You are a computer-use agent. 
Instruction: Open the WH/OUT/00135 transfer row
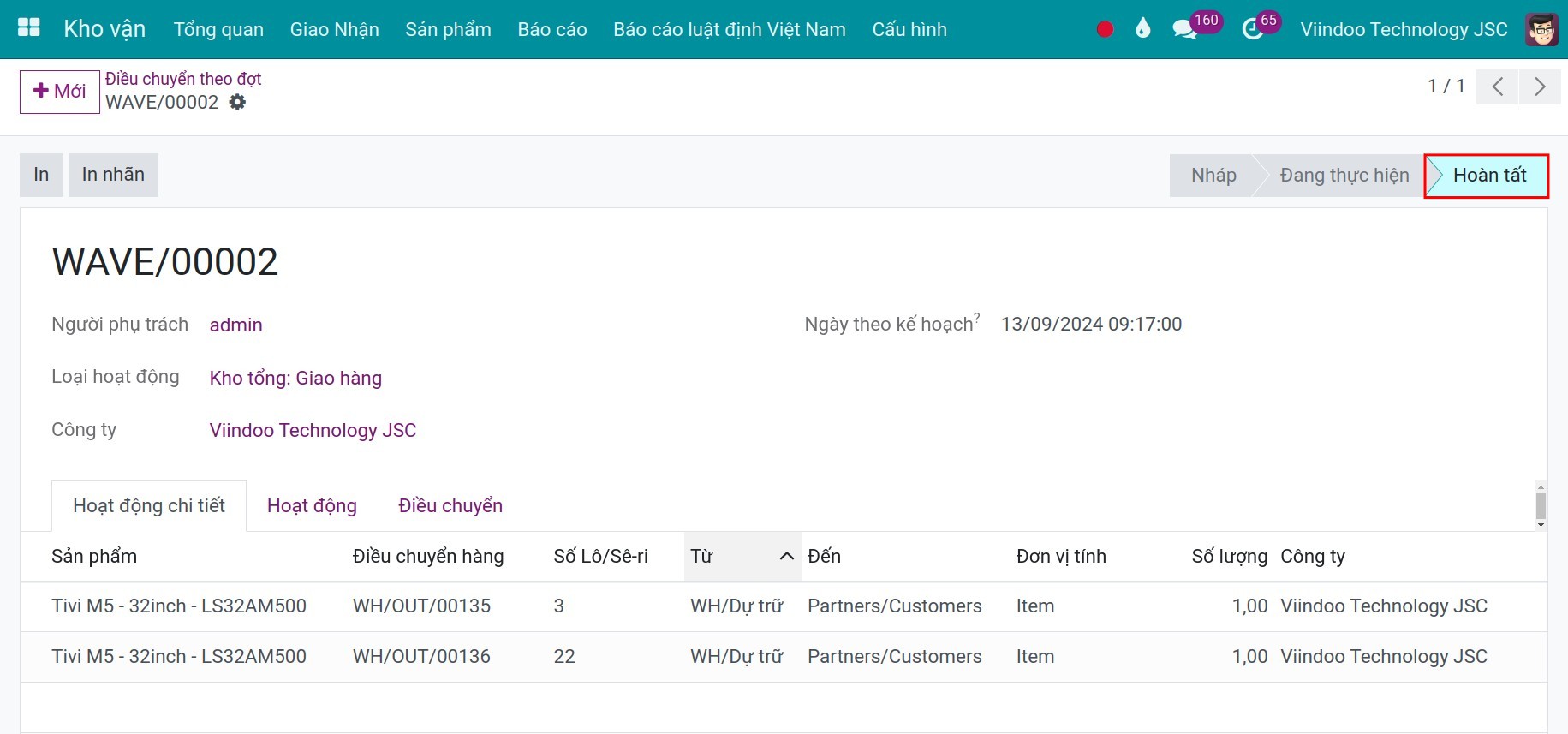coord(784,606)
